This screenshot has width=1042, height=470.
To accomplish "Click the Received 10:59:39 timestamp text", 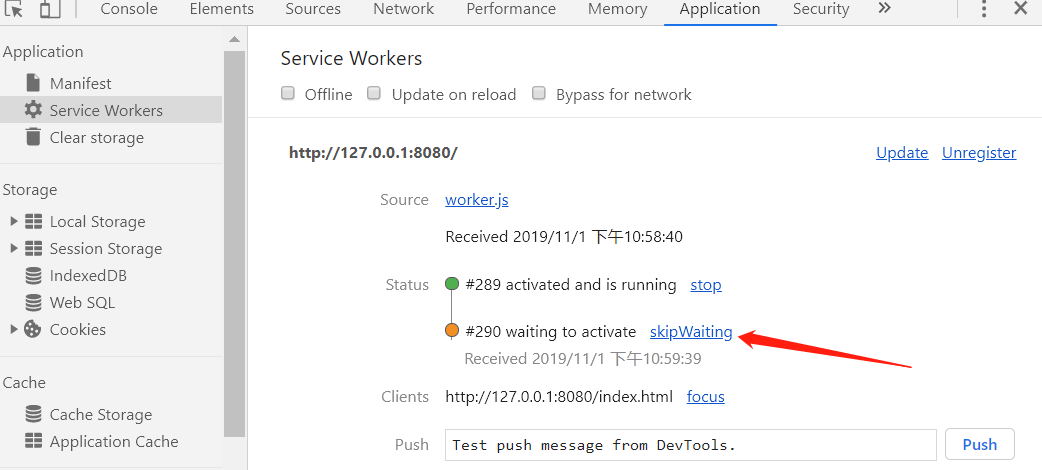I will coord(583,359).
